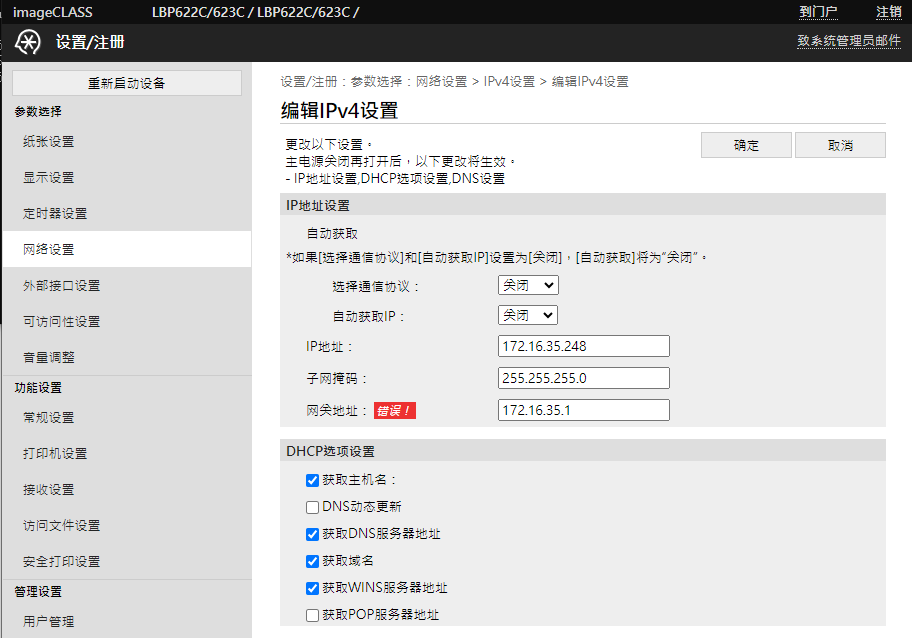Check the DNS动态更新 checkbox
The height and width of the screenshot is (638, 912).
coord(312,507)
